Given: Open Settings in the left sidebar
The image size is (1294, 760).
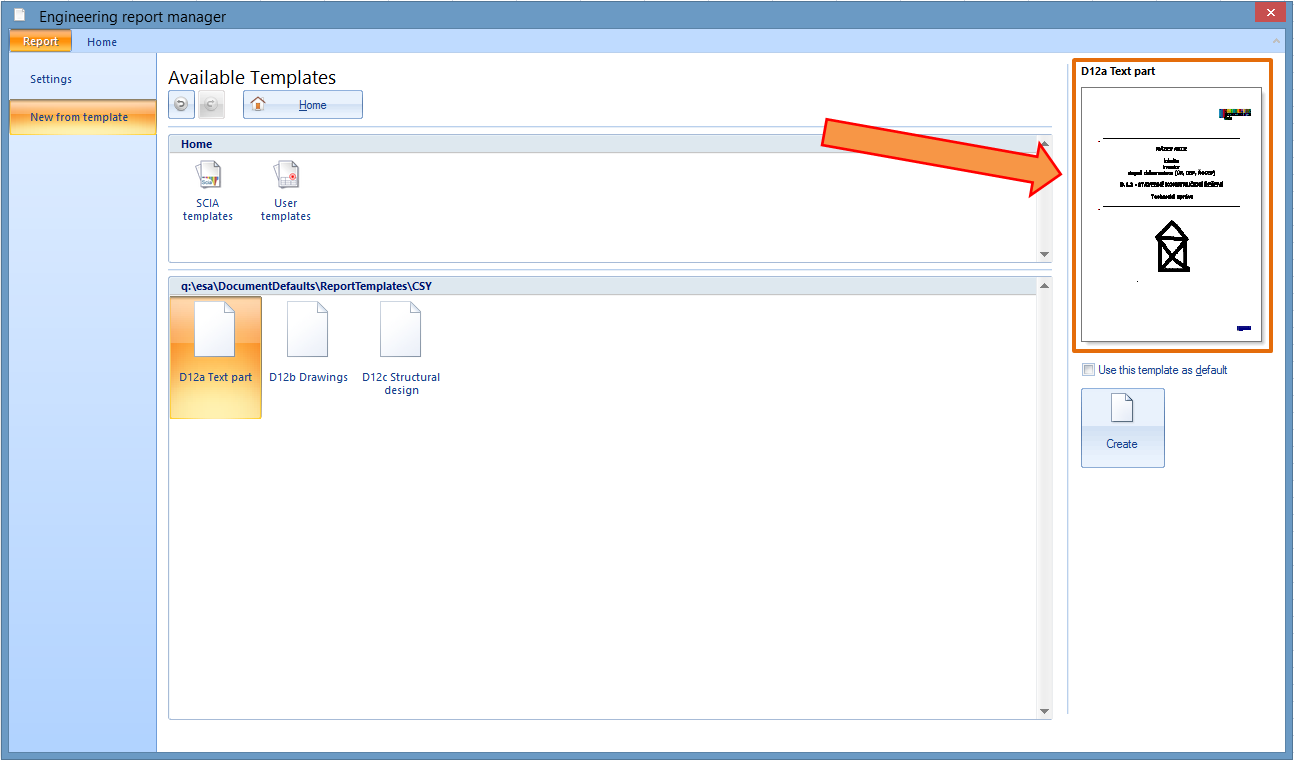Looking at the screenshot, I should tap(51, 79).
